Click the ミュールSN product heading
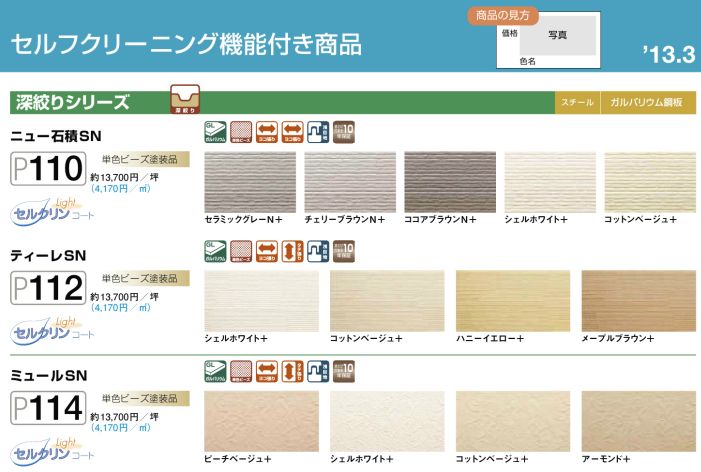The height and width of the screenshot is (472, 701). tap(49, 375)
